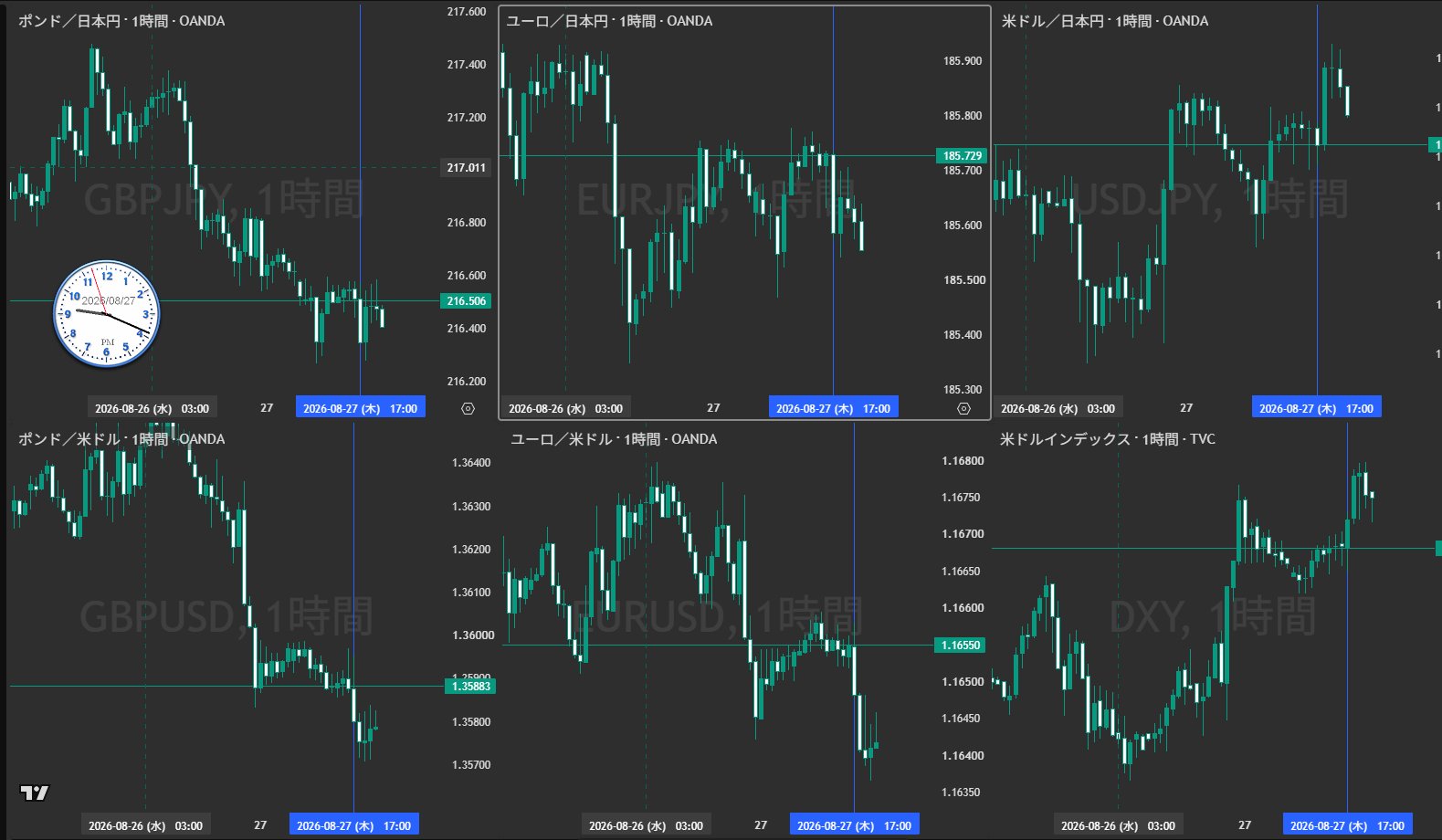Click the 185.729 current price label
Screen dimensions: 1442x840
pyautogui.click(x=963, y=156)
